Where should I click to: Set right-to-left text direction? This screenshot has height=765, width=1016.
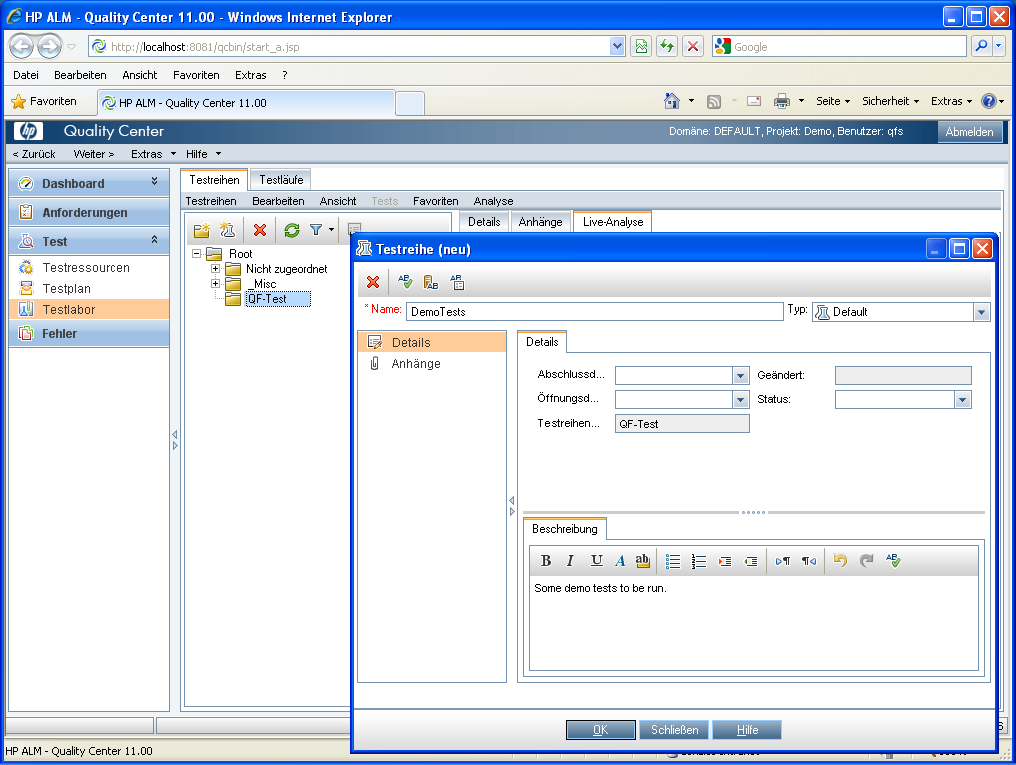coord(809,562)
